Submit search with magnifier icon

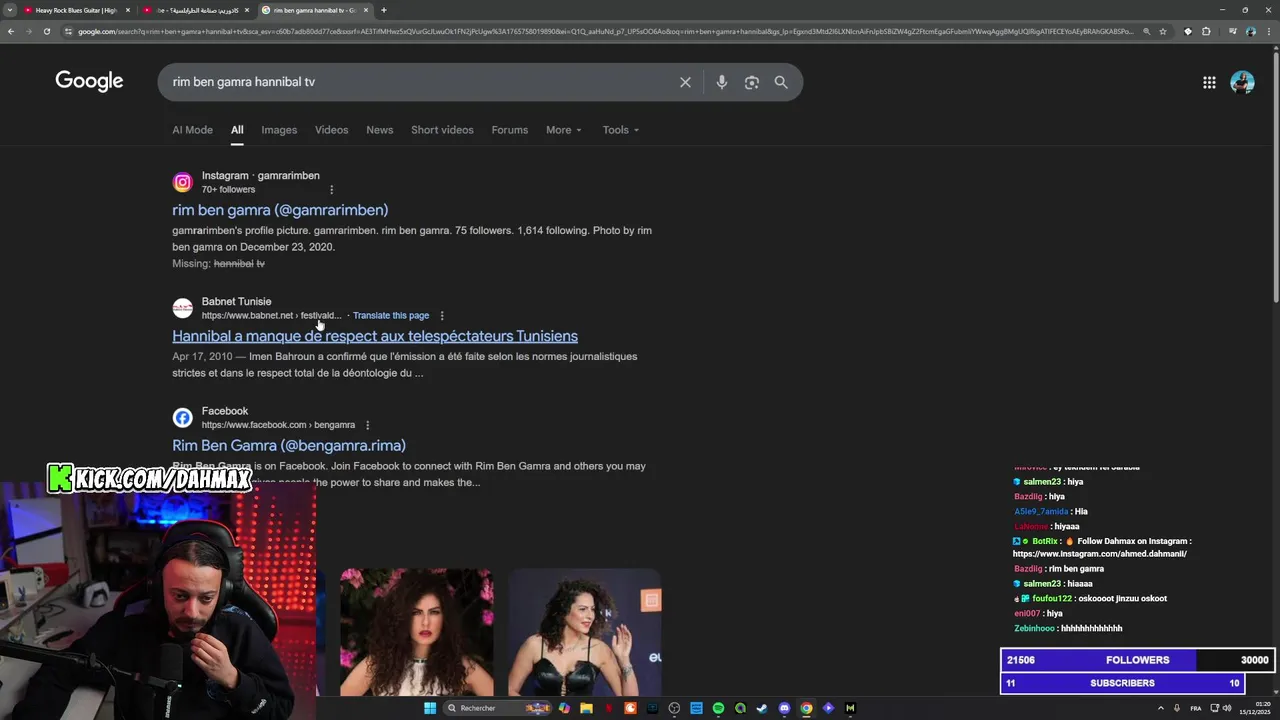781,82
